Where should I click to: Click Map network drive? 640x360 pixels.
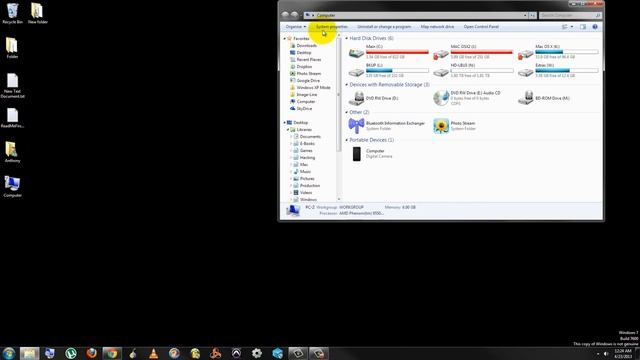(437, 27)
